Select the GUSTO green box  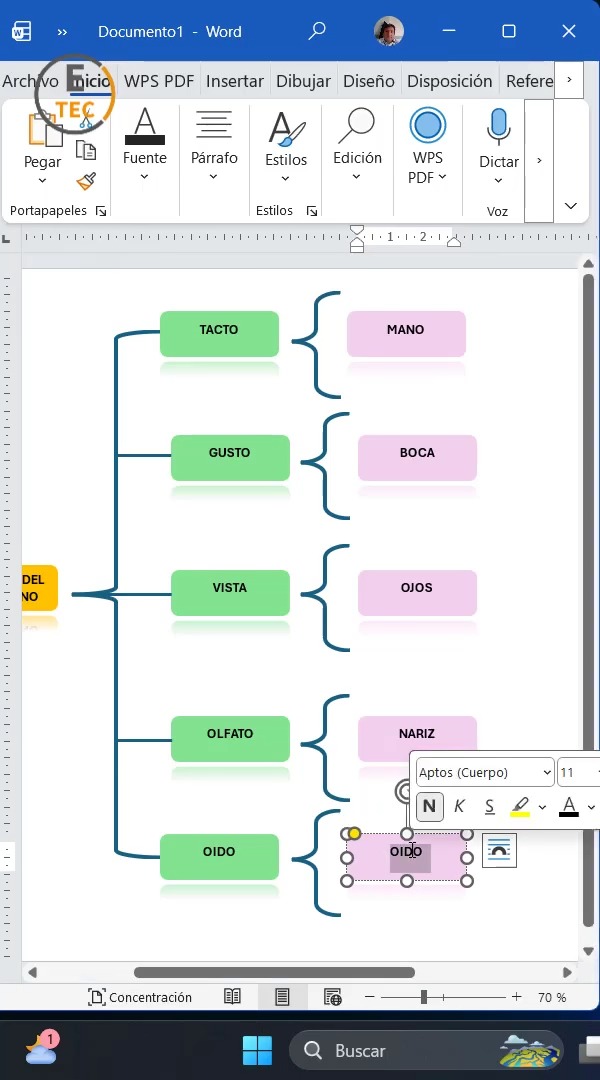coord(230,457)
